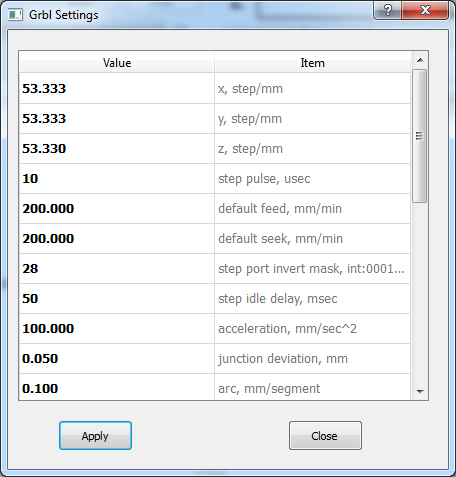
Task: Click the 'x, step/mm' item label
Action: [x=250, y=89]
